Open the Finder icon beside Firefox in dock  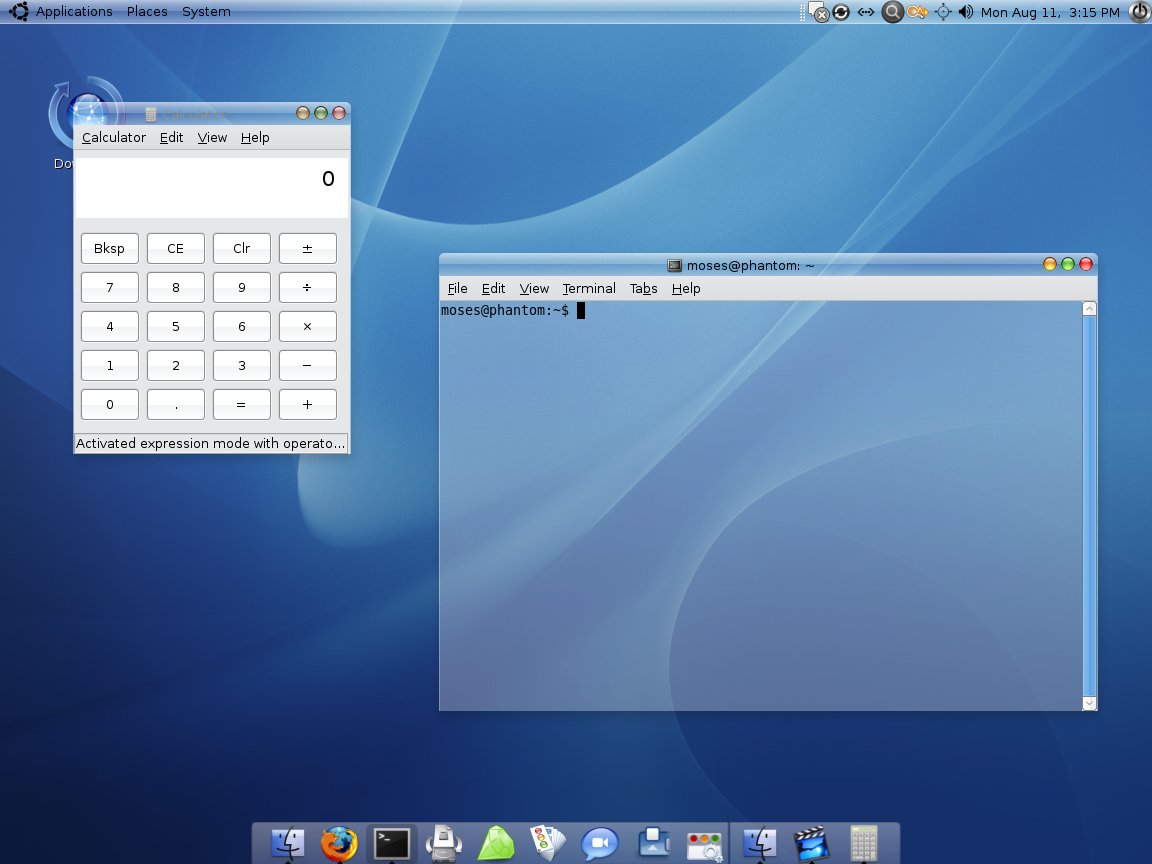287,843
